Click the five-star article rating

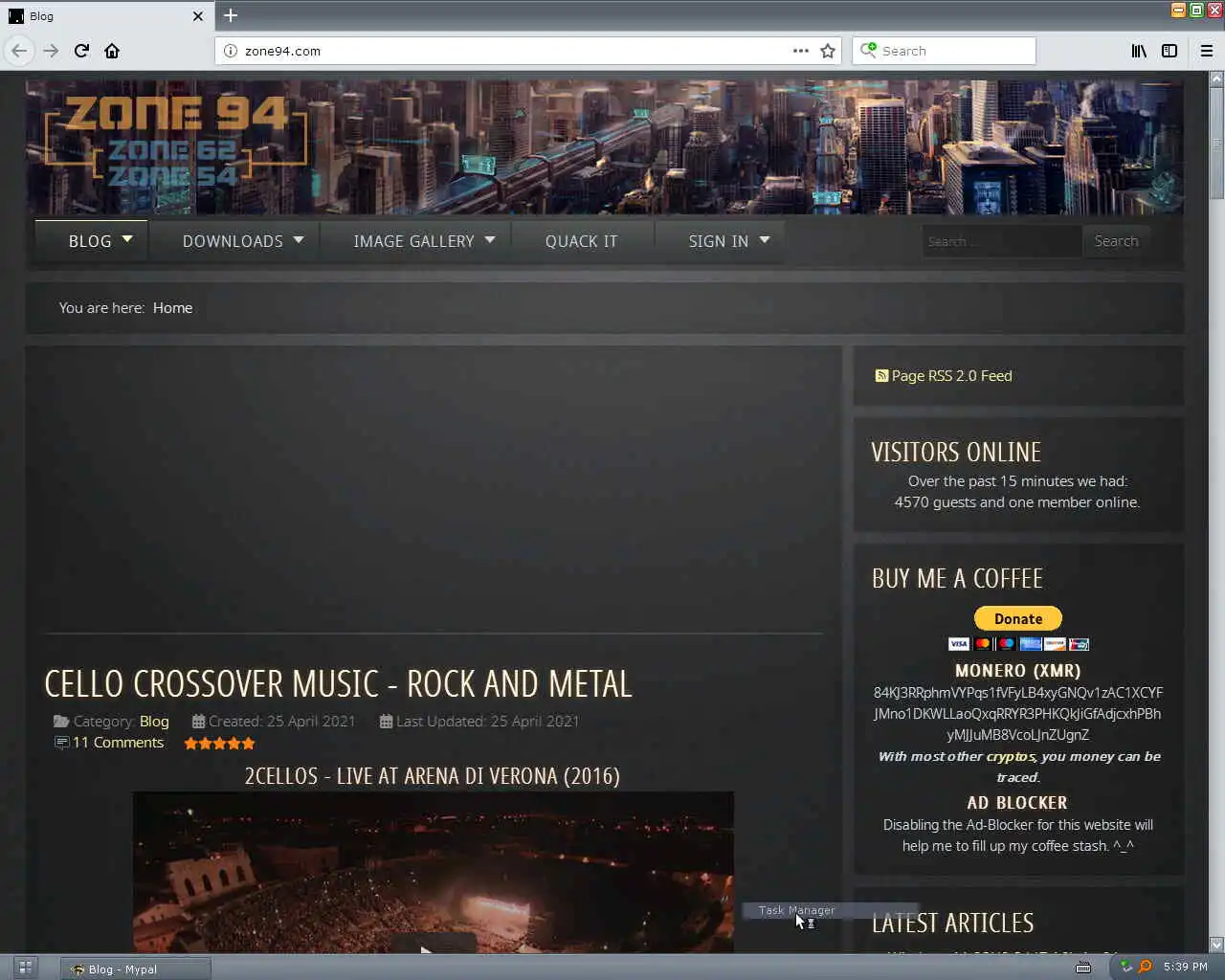tap(219, 743)
